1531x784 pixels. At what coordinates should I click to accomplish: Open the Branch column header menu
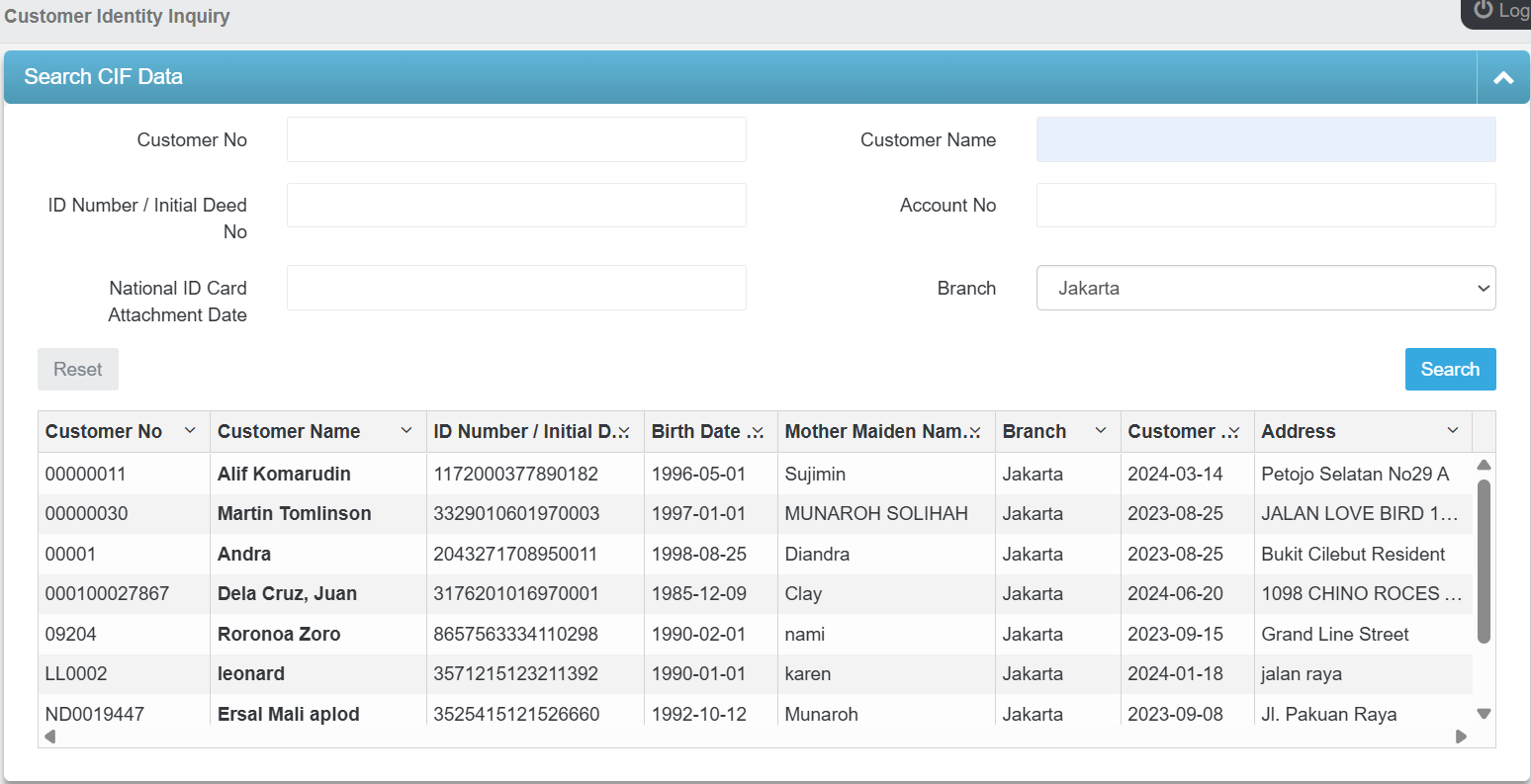point(1101,431)
